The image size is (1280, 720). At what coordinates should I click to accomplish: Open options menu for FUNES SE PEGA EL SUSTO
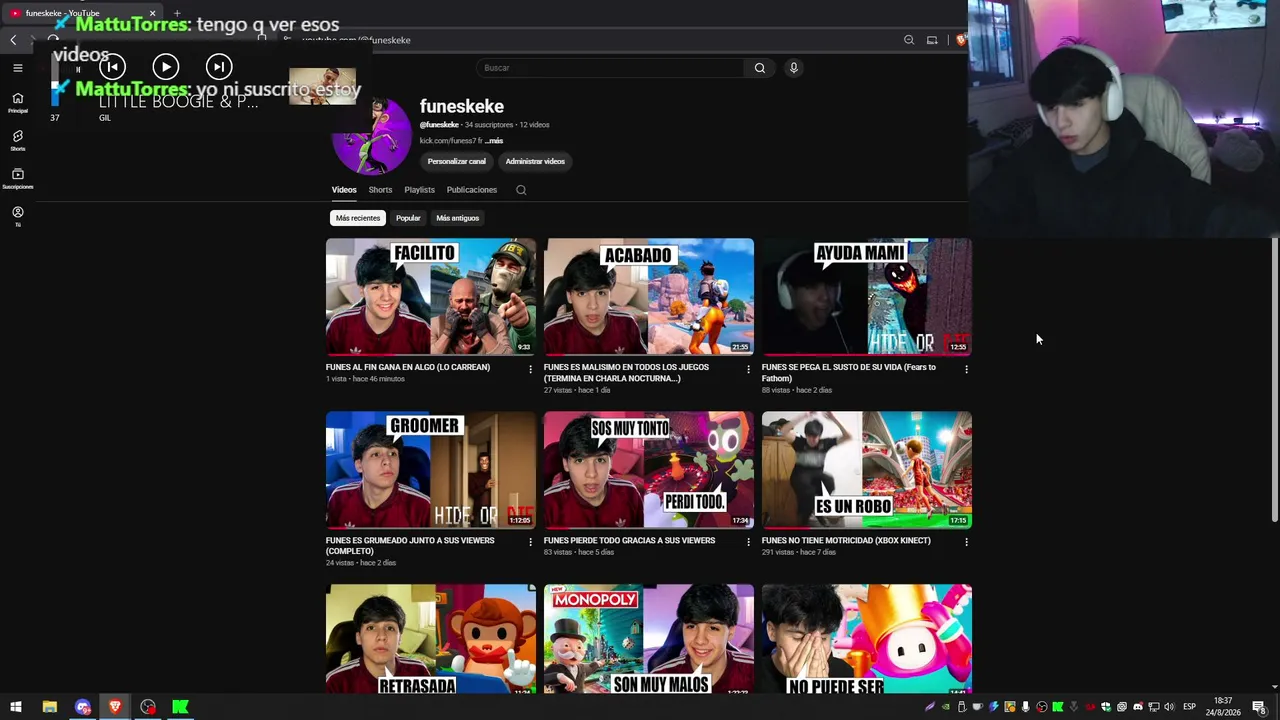966,369
